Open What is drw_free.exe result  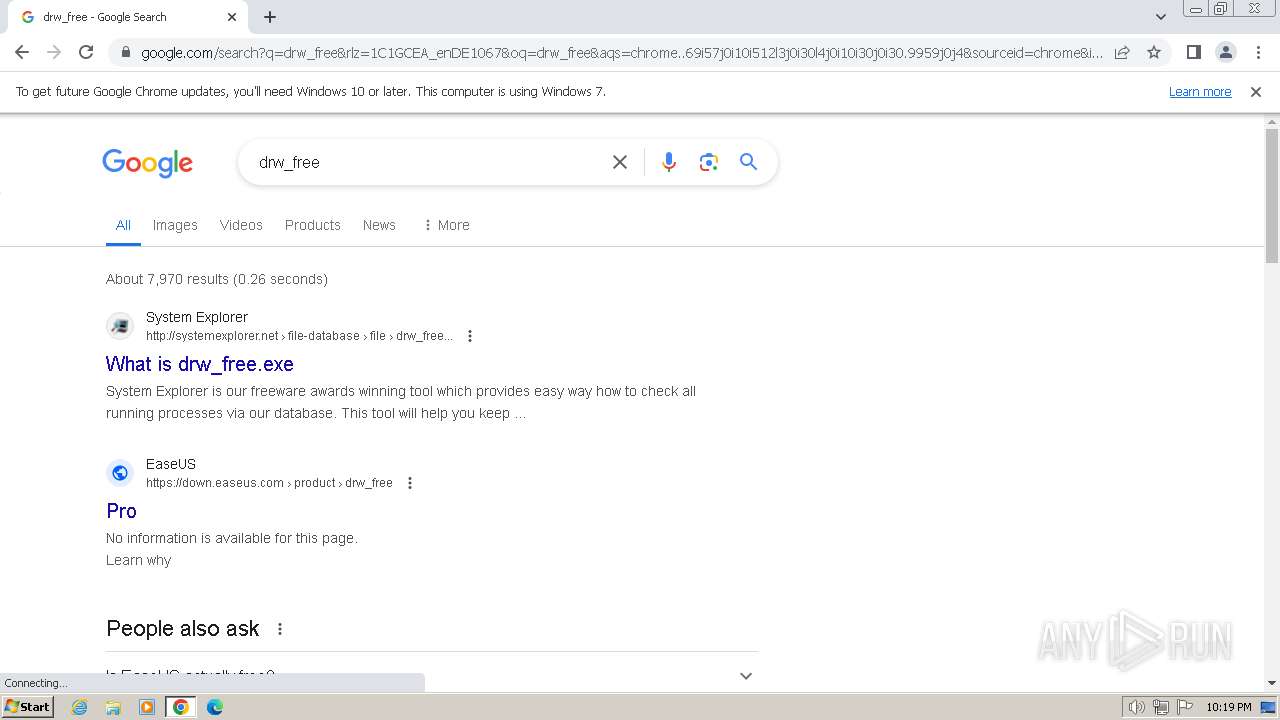click(x=200, y=364)
